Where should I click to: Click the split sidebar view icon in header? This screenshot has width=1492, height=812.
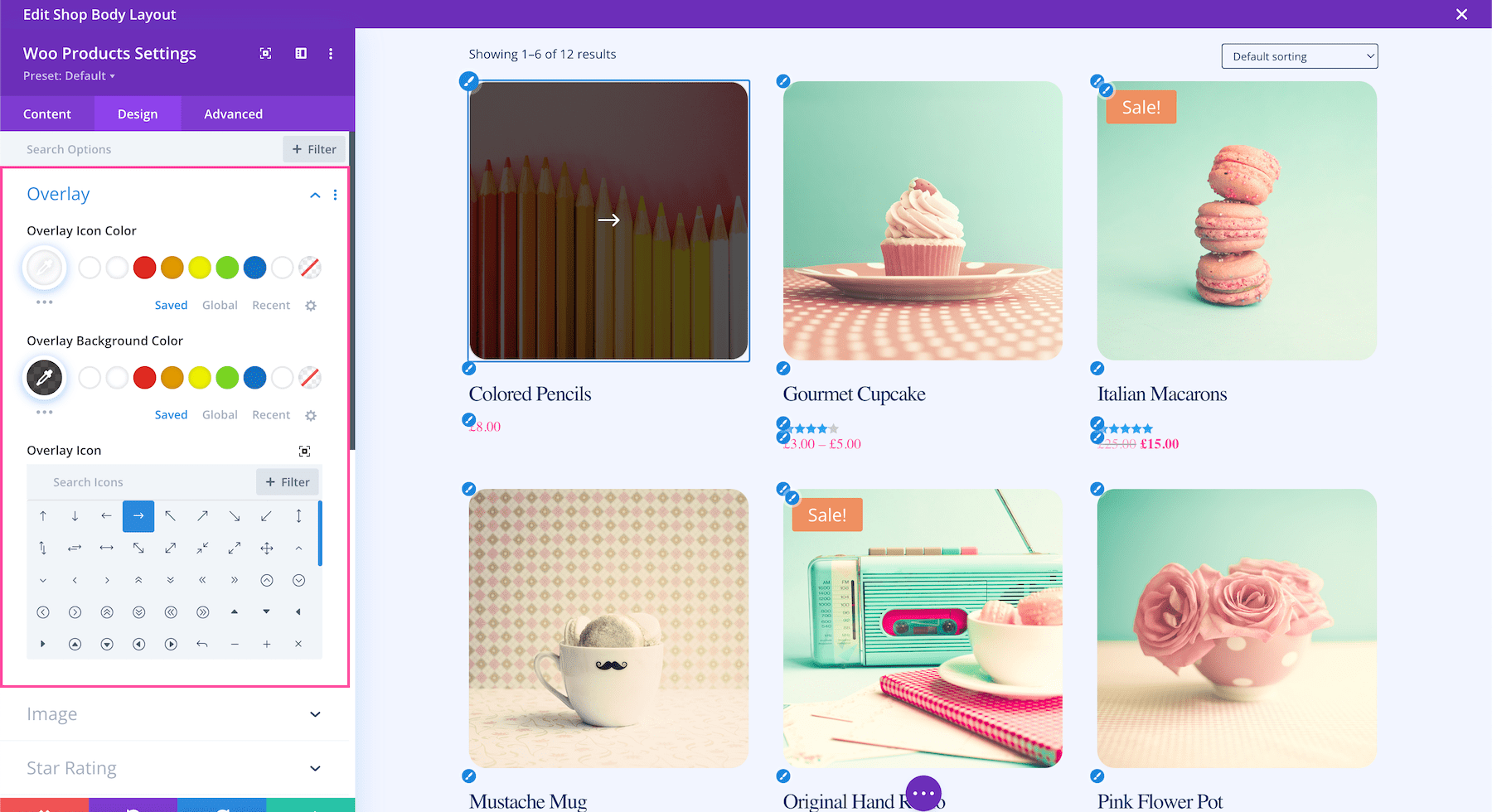pyautogui.click(x=301, y=54)
